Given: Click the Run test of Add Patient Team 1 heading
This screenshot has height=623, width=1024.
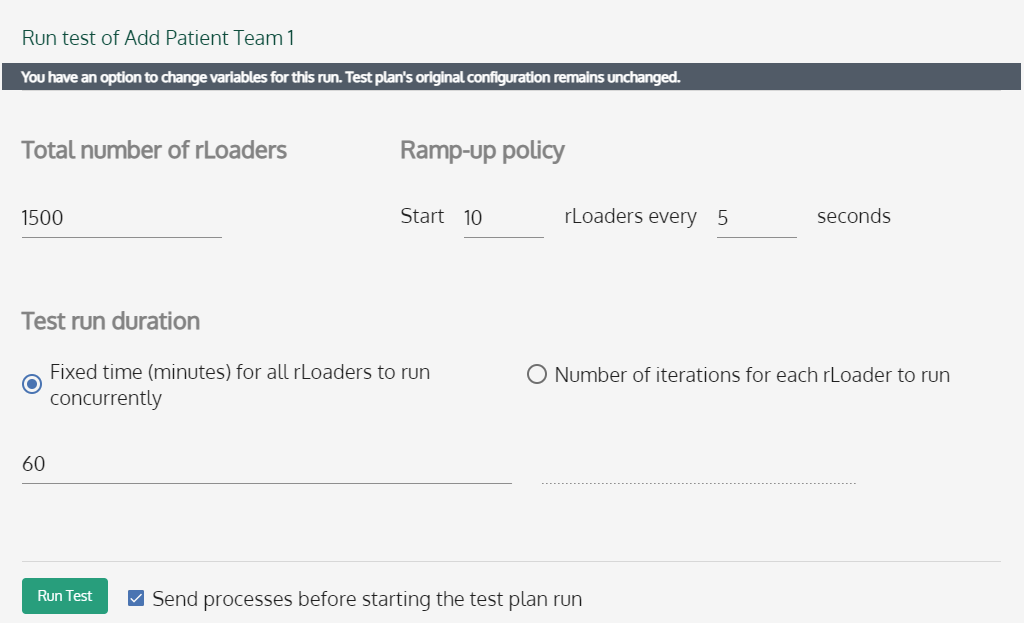Looking at the screenshot, I should pyautogui.click(x=157, y=37).
